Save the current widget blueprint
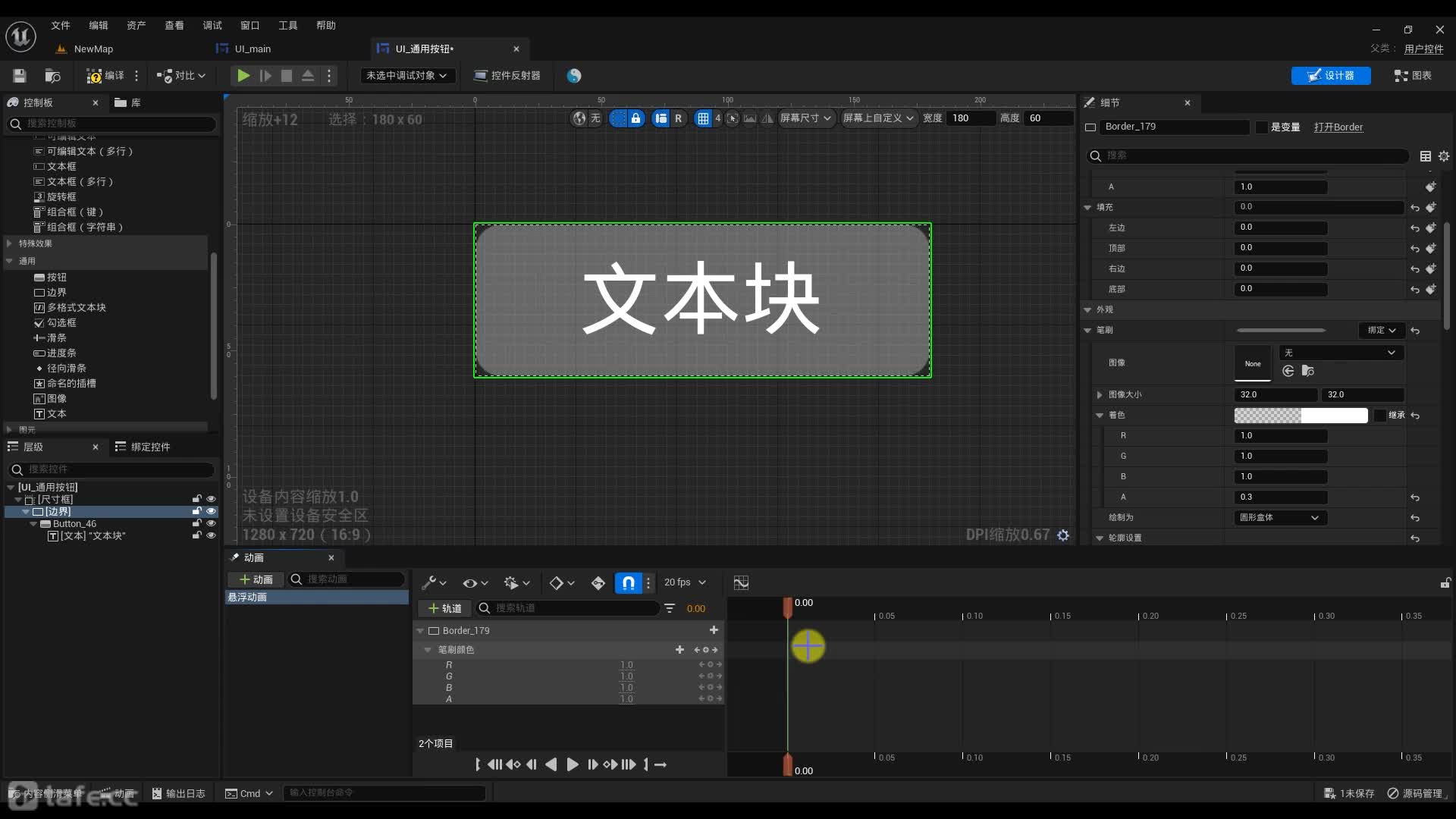The image size is (1456, 819). (20, 75)
